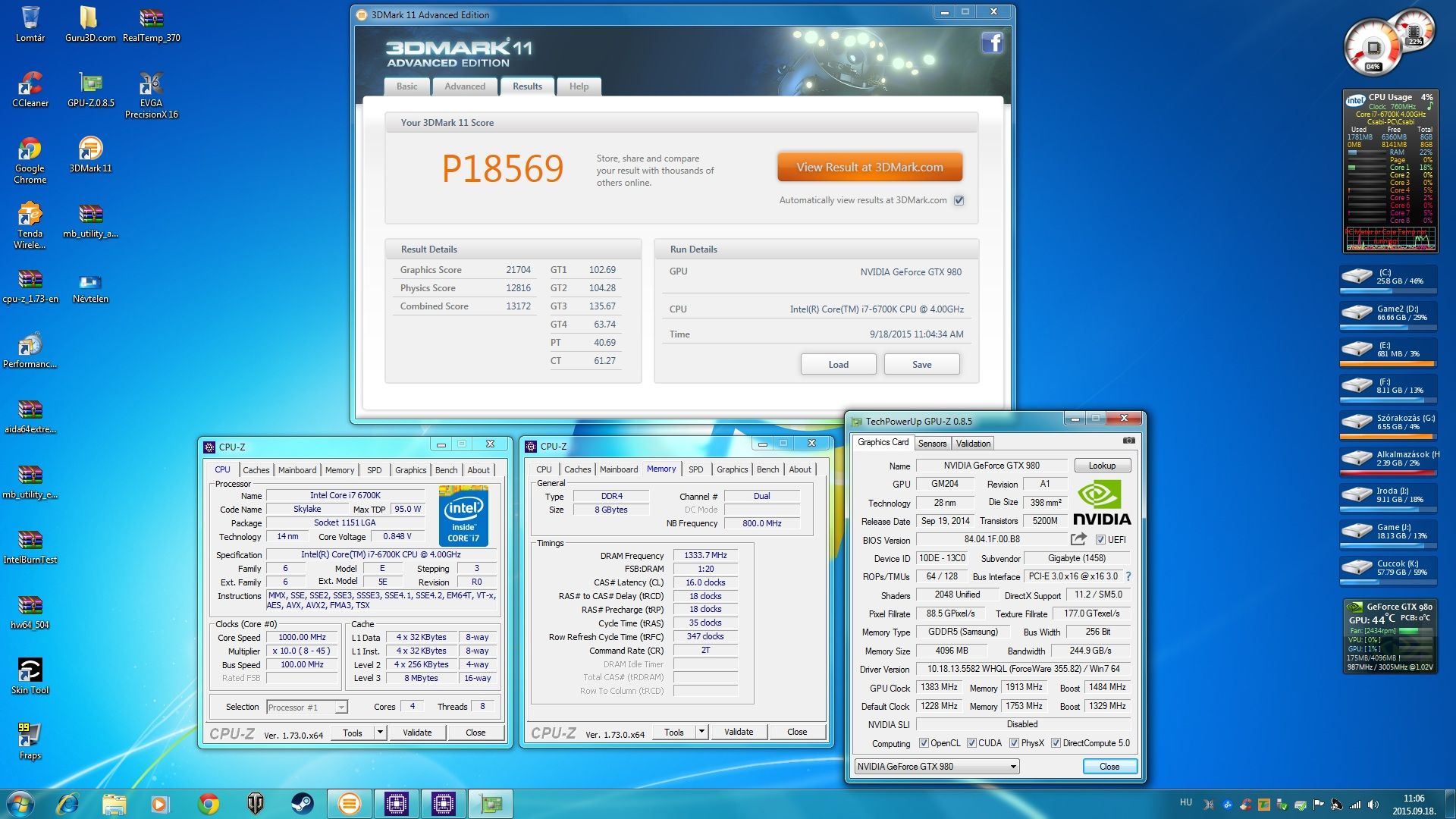Toggle automatically view results checkbox
The height and width of the screenshot is (819, 1456).
959,200
